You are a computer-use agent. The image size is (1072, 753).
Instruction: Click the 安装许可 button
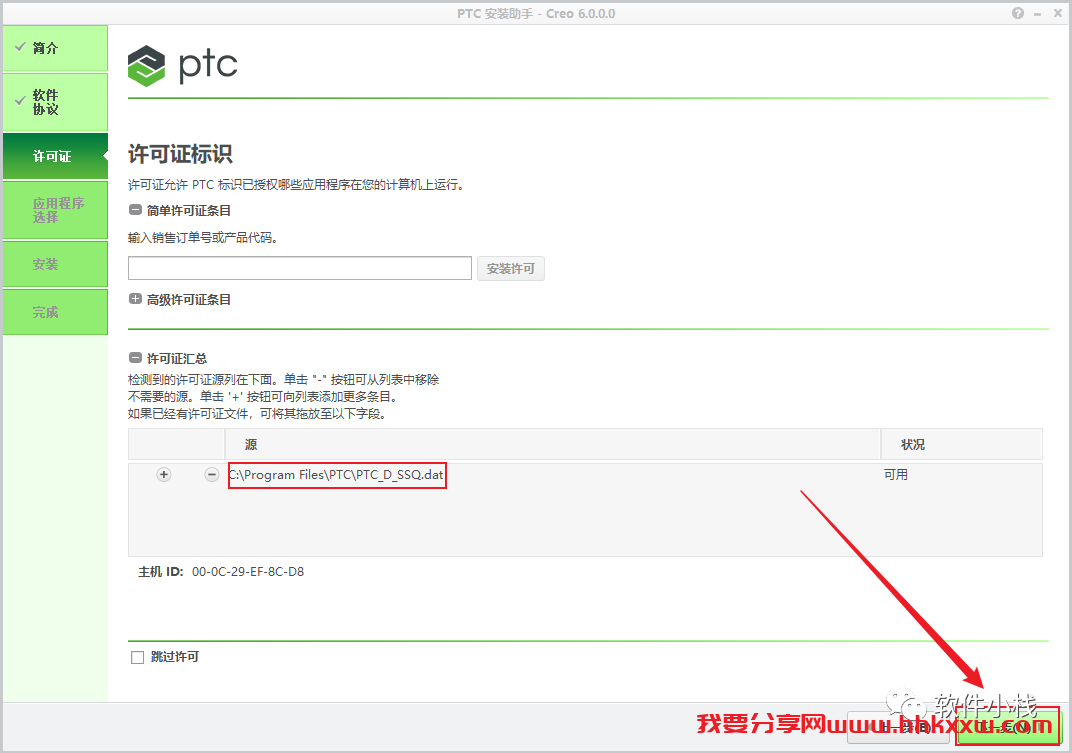(x=511, y=269)
